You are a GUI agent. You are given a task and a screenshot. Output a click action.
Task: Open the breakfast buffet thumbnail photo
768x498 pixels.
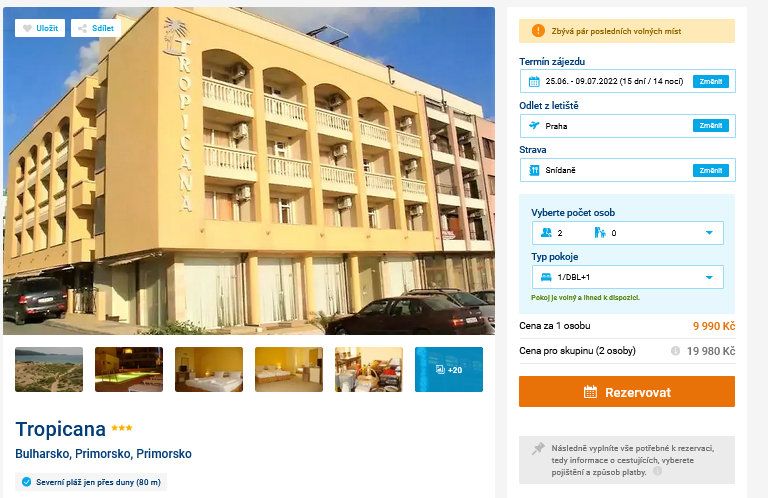[369, 370]
